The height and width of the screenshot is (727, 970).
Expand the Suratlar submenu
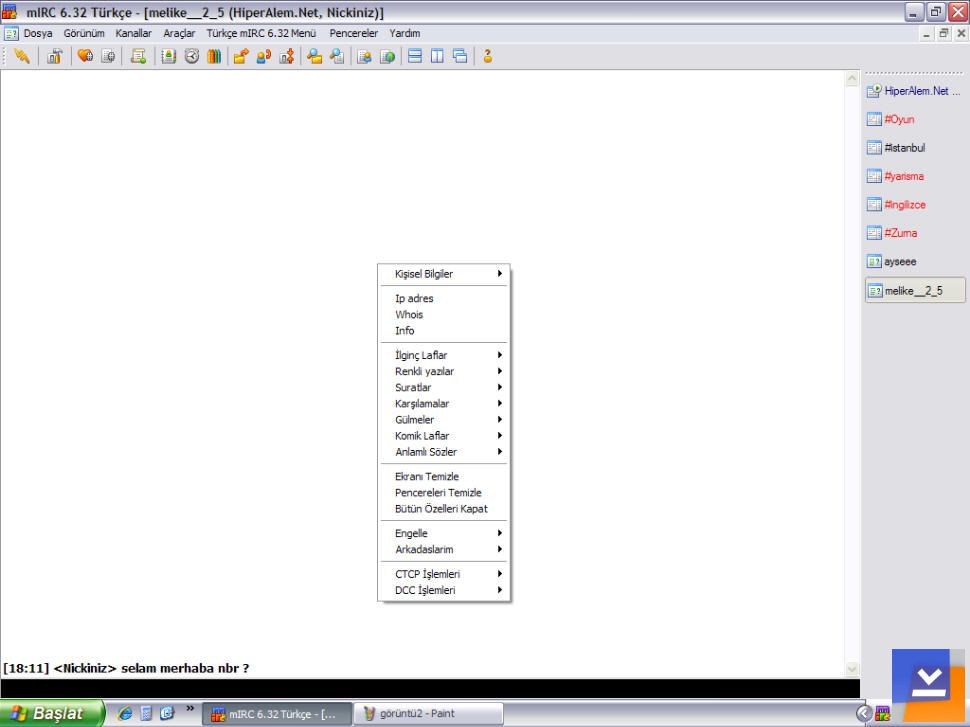tap(444, 387)
